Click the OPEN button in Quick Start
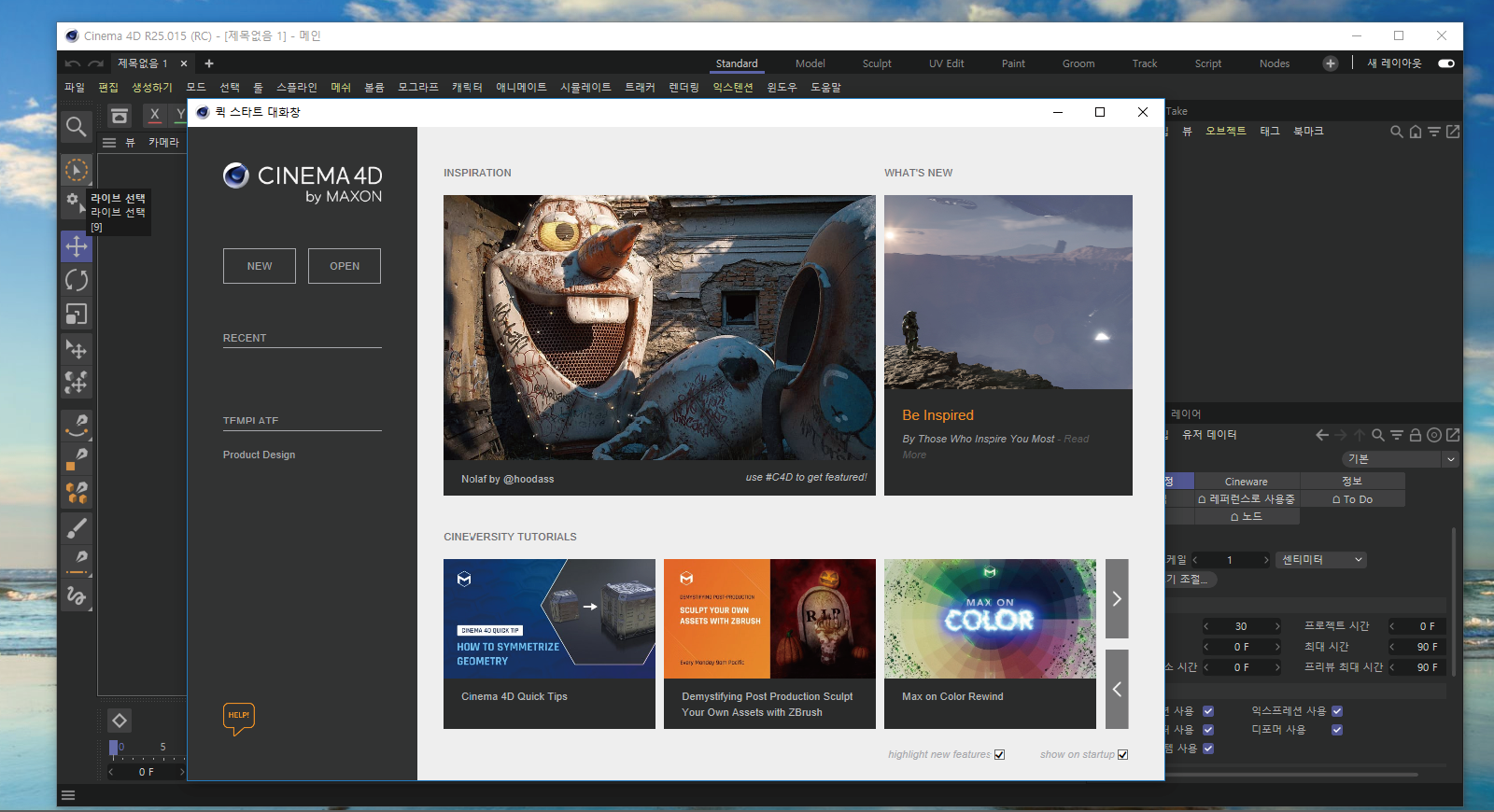This screenshot has width=1494, height=812. point(345,266)
